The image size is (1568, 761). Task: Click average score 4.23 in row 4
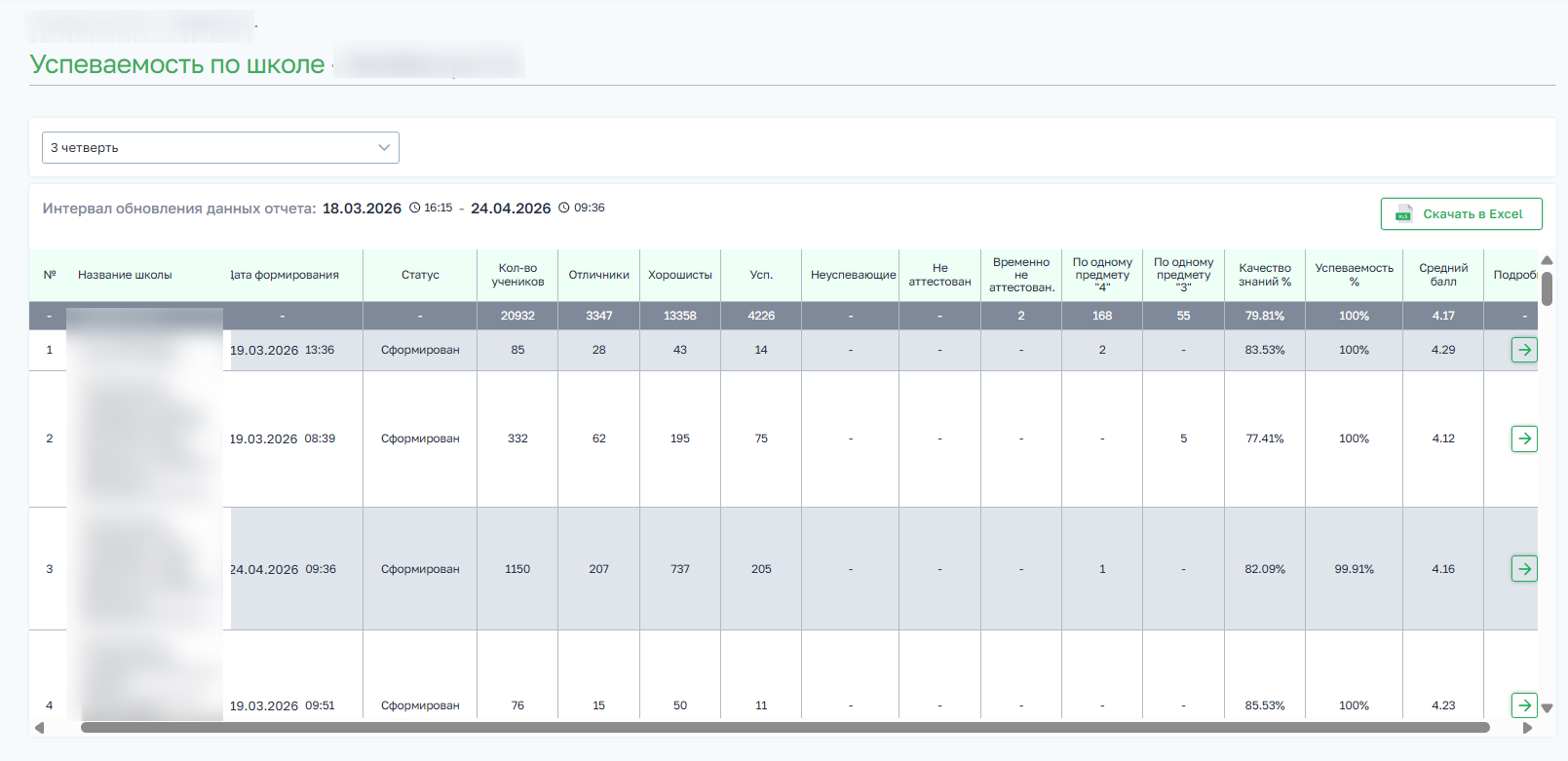[x=1443, y=705]
